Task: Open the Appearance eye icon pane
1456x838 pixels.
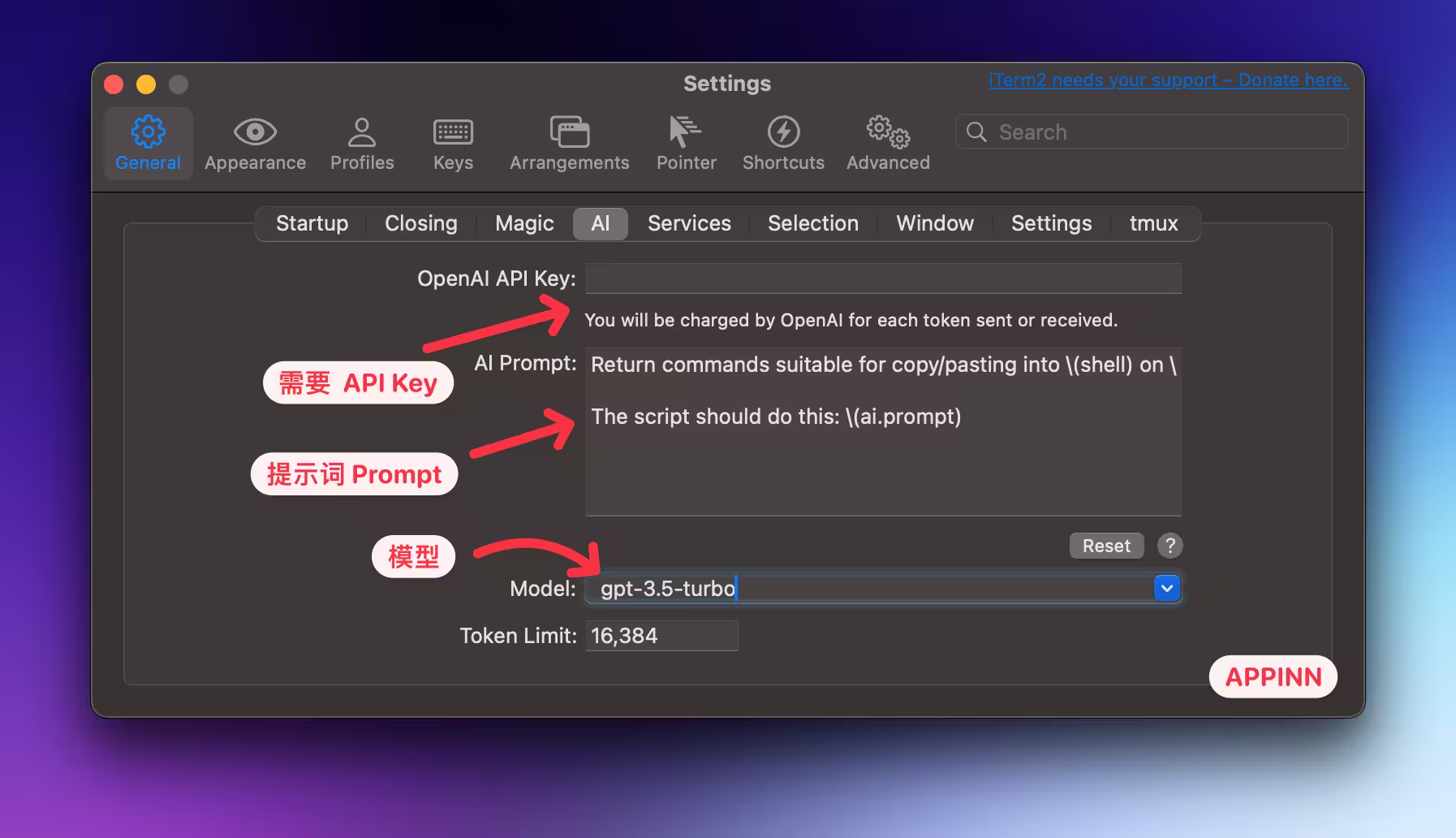Action: tap(255, 144)
